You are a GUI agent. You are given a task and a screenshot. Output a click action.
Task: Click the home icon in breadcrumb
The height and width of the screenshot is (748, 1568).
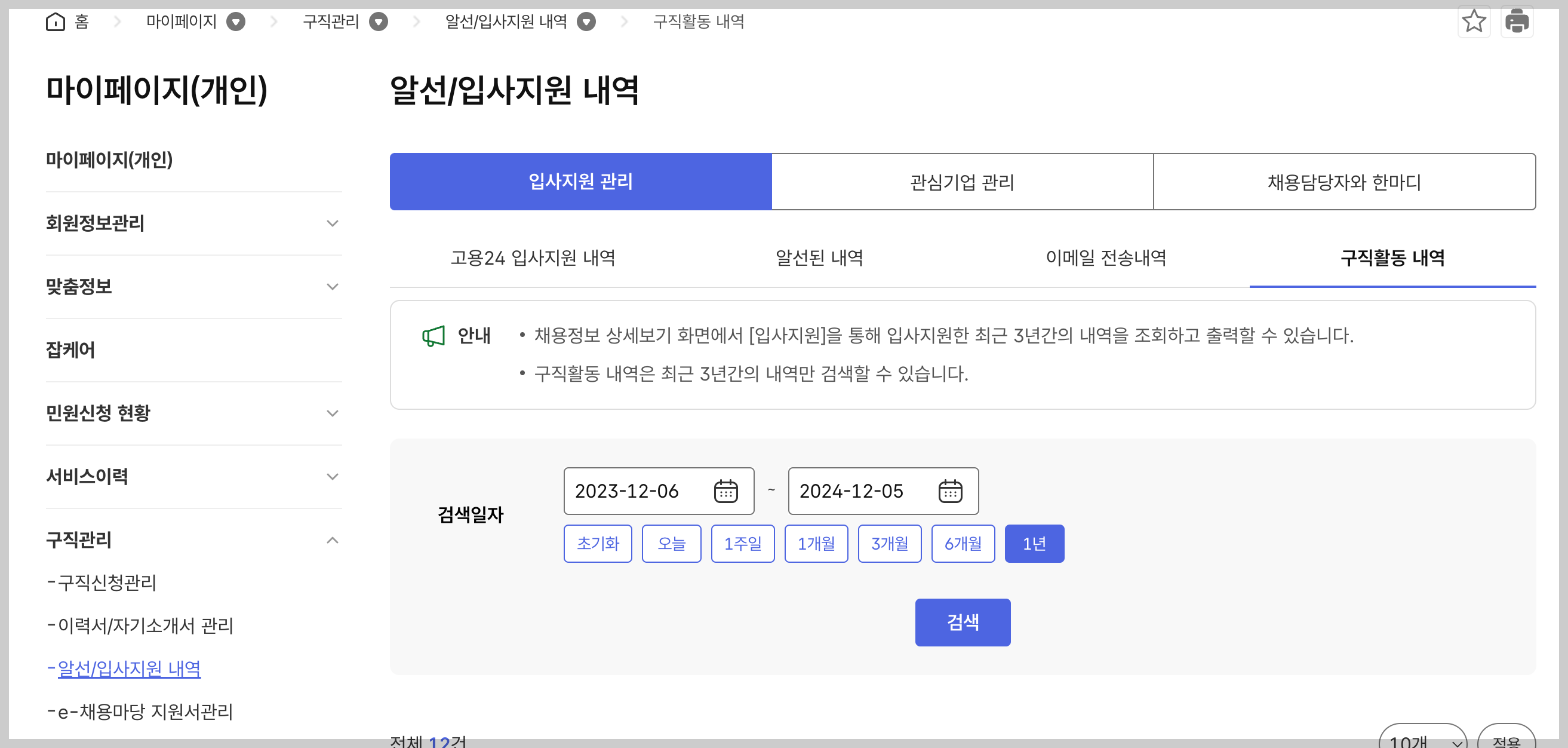[x=56, y=22]
